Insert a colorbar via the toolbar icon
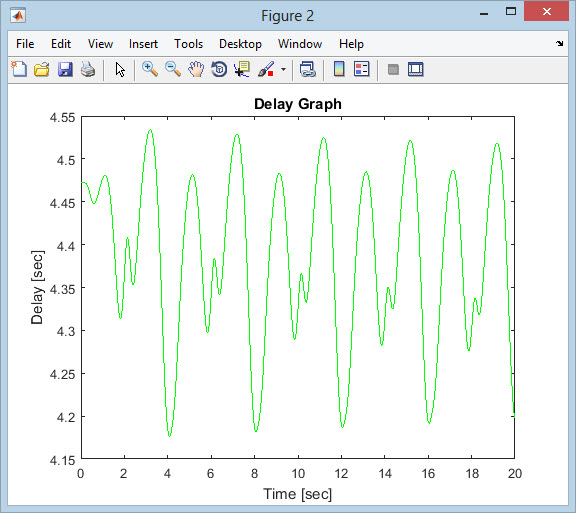 [x=339, y=69]
